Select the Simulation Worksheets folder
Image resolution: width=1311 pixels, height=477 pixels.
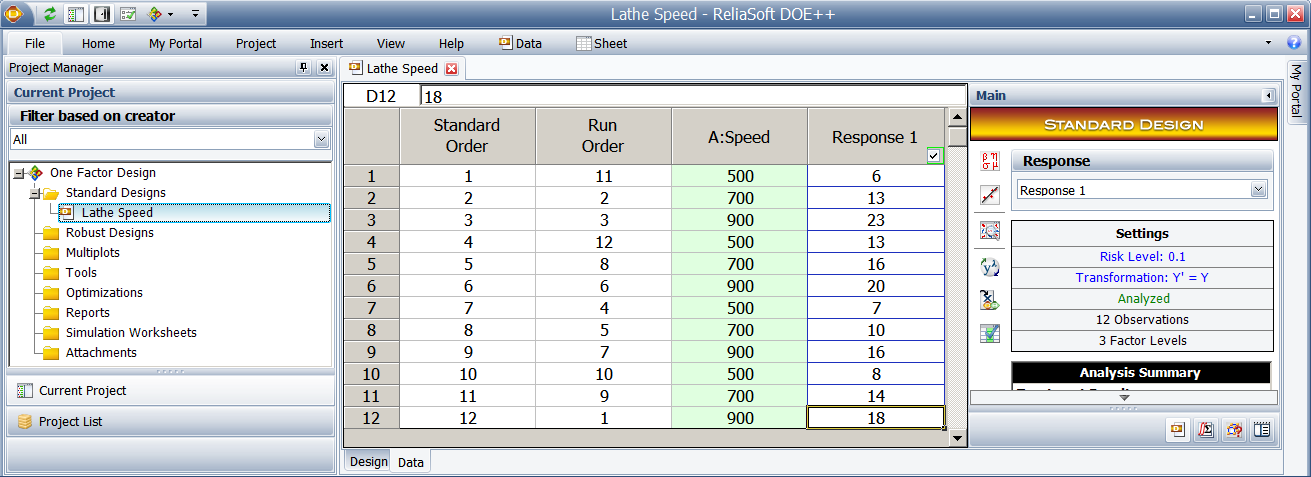pyautogui.click(x=131, y=333)
